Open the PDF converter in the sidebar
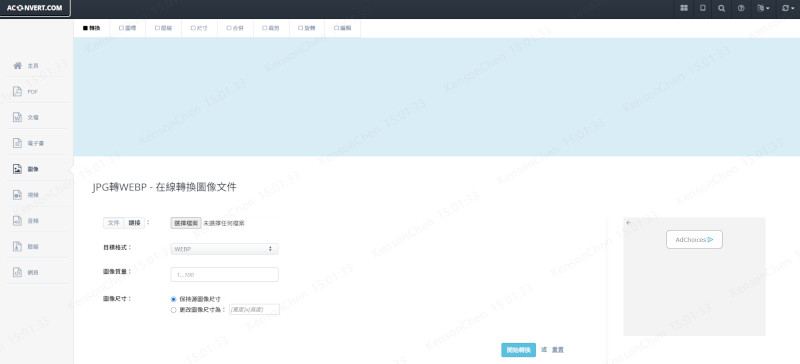The width and height of the screenshot is (800, 364). click(x=17, y=92)
